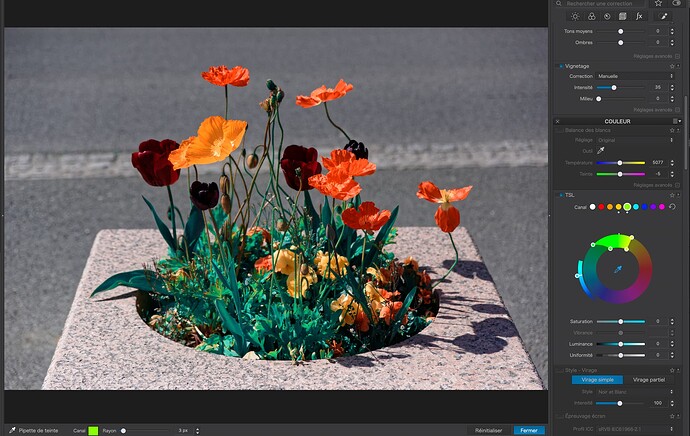Click the Température value field 5077

coord(657,163)
